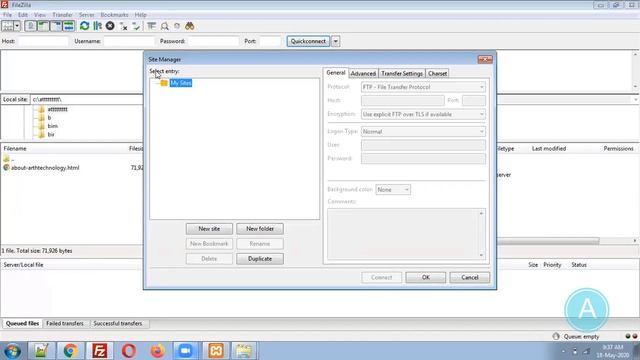The image size is (640, 360).
Task: Open Firefox from the taskbar
Action: point(158,351)
